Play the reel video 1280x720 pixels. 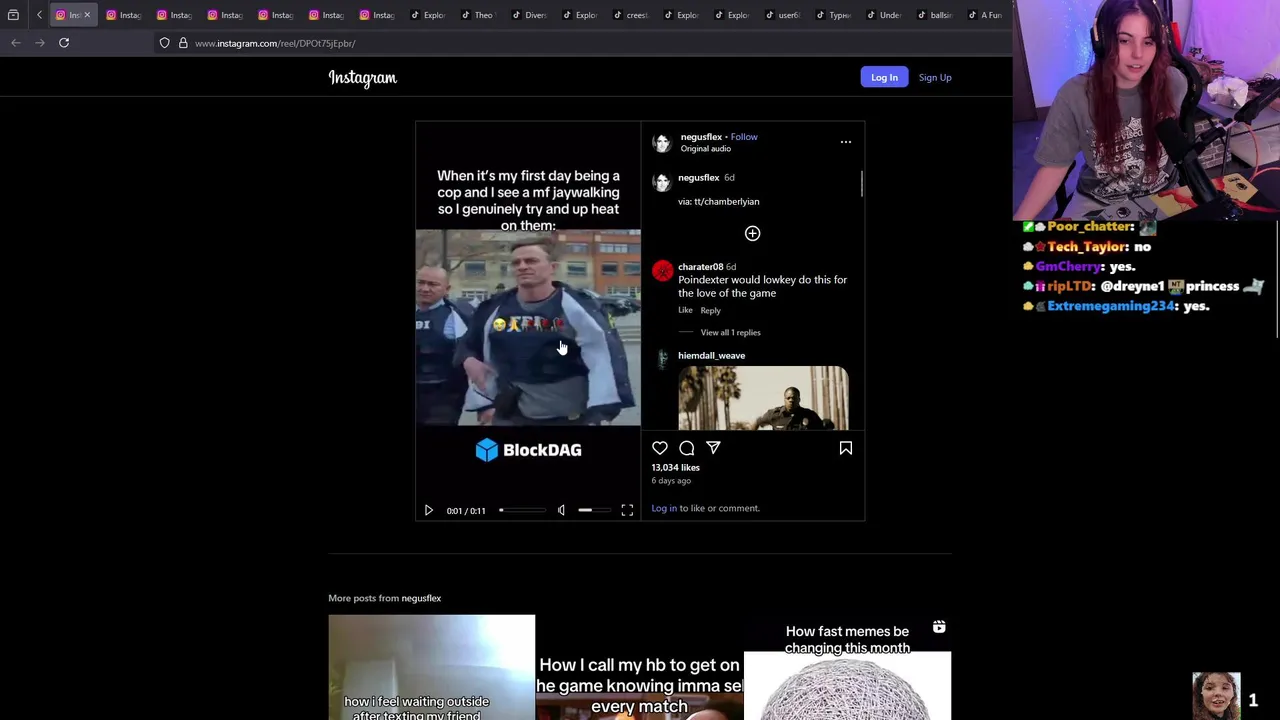pyautogui.click(x=429, y=510)
